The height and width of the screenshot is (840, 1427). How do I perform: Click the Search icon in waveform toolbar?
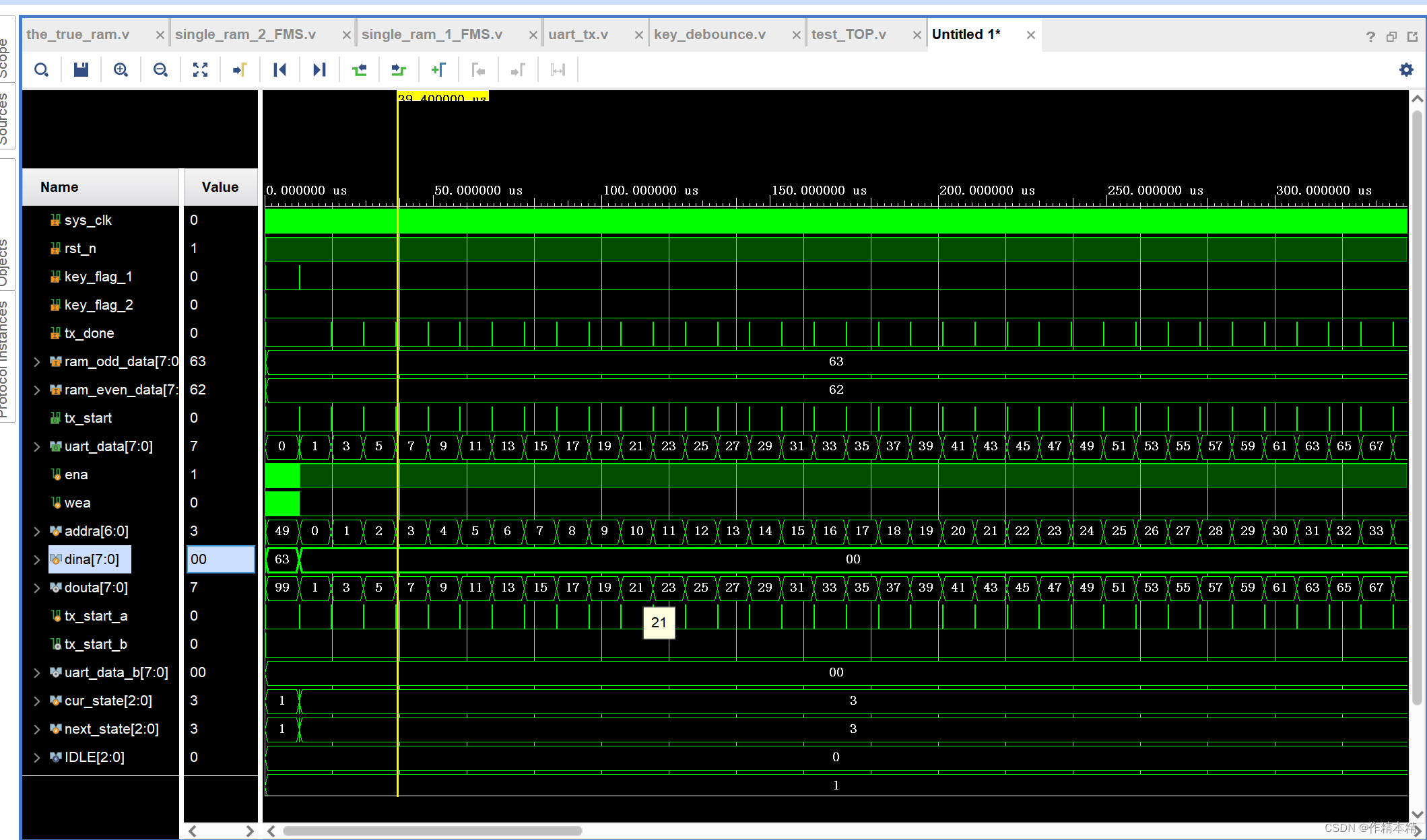[42, 70]
